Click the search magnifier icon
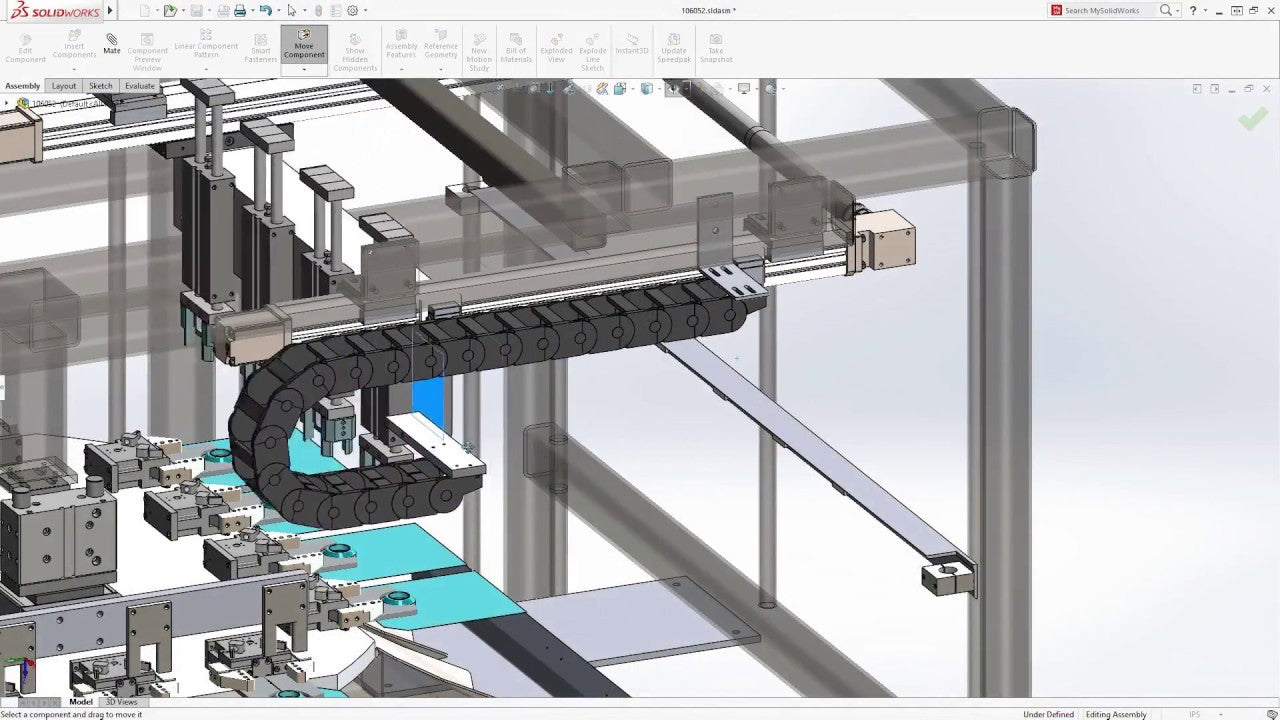 [1165, 10]
